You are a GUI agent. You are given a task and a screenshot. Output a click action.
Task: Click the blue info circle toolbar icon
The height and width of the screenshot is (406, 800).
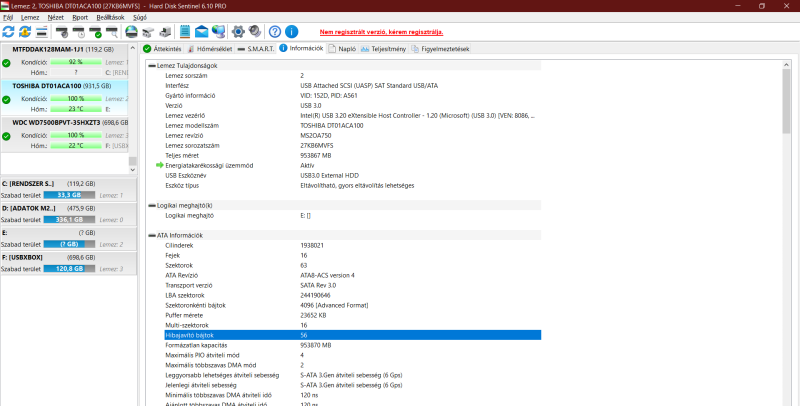point(291,32)
